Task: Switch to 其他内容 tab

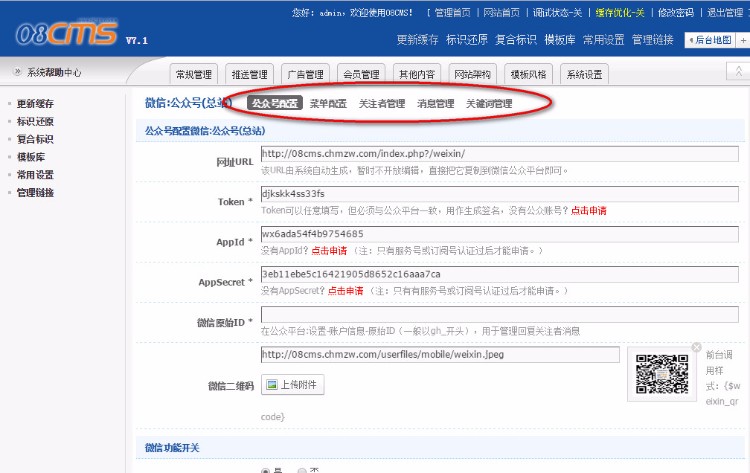Action: point(417,74)
